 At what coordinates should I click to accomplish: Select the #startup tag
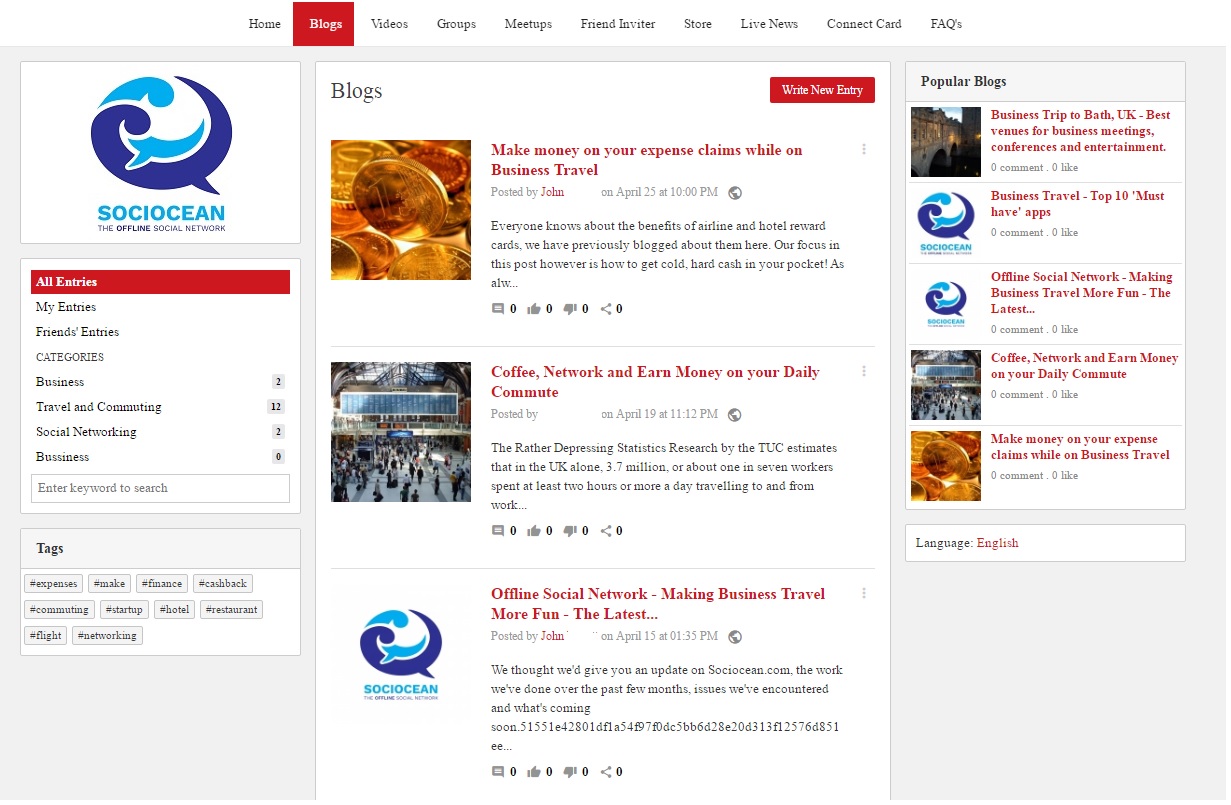pyautogui.click(x=125, y=610)
